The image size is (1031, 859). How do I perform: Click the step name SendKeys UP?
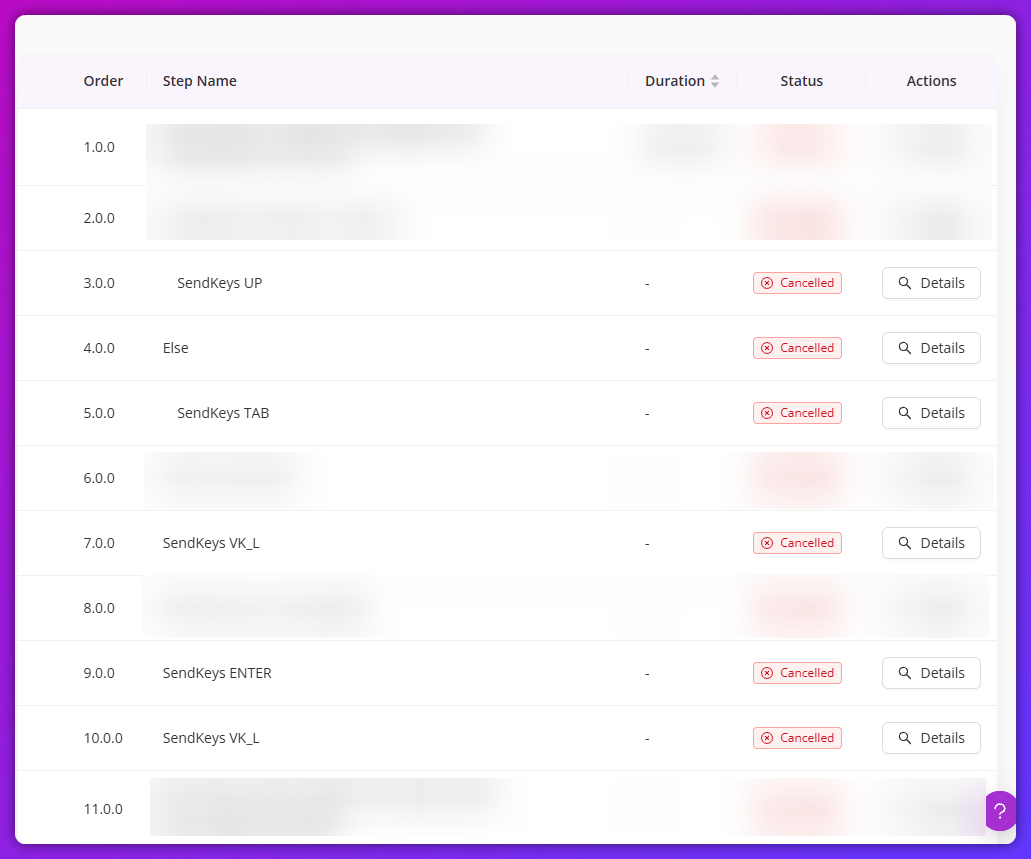tap(220, 283)
